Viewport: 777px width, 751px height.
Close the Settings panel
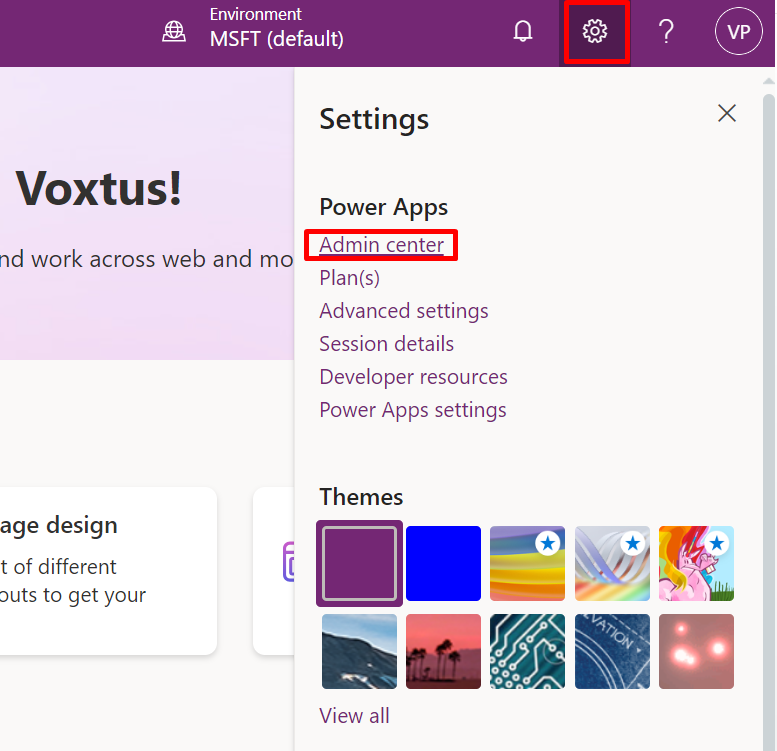tap(727, 113)
